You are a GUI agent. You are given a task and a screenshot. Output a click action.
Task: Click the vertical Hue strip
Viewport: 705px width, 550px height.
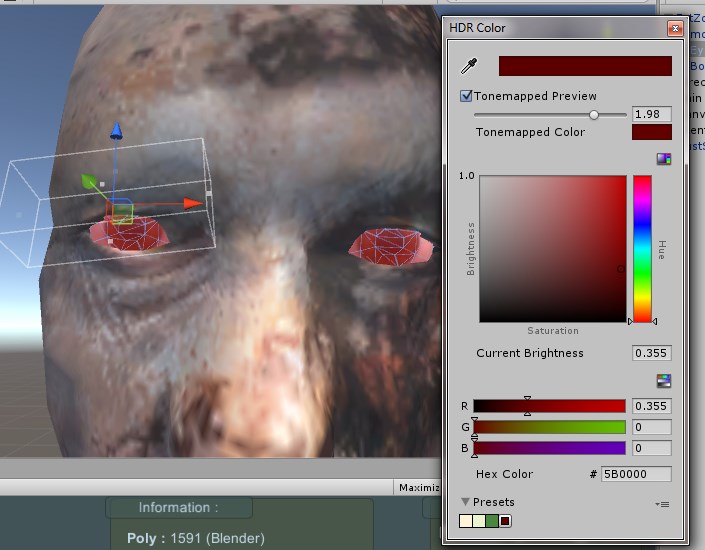pyautogui.click(x=642, y=249)
